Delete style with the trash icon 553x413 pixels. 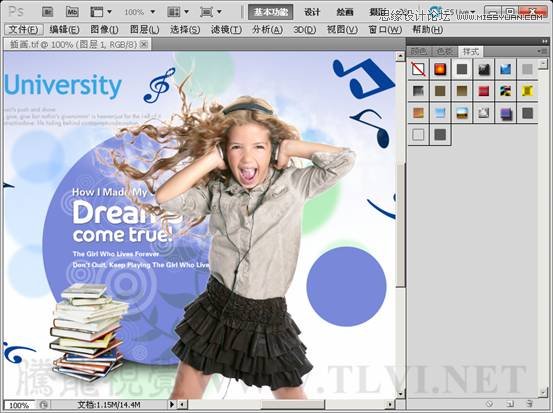(529, 404)
